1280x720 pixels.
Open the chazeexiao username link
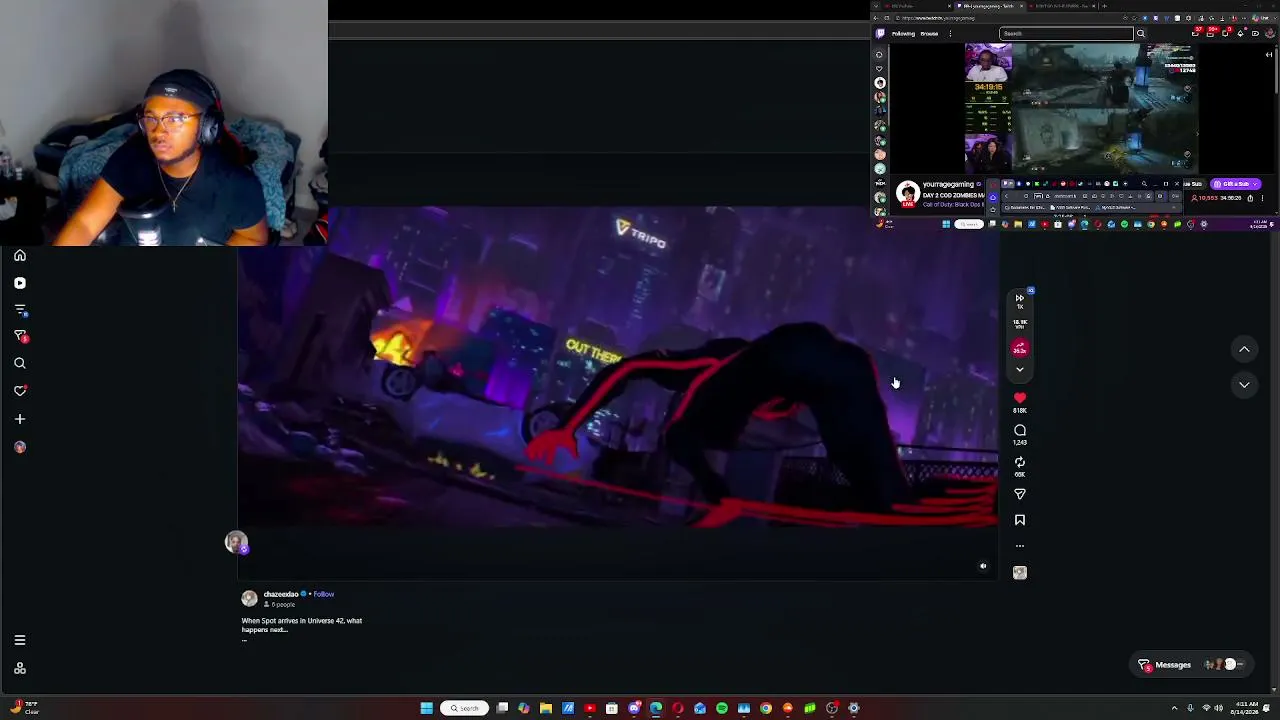pos(281,594)
